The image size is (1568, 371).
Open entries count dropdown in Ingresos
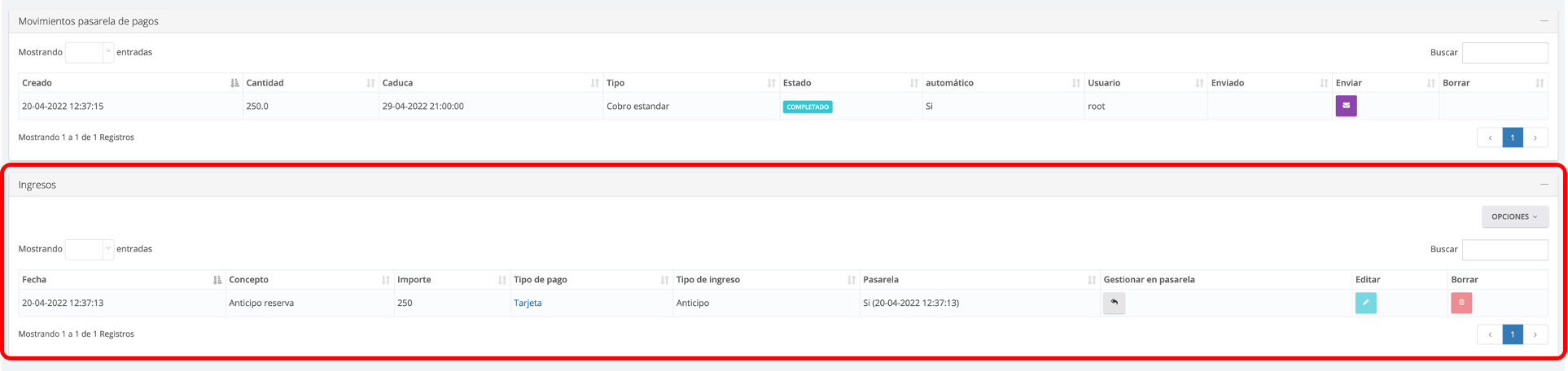click(90, 249)
